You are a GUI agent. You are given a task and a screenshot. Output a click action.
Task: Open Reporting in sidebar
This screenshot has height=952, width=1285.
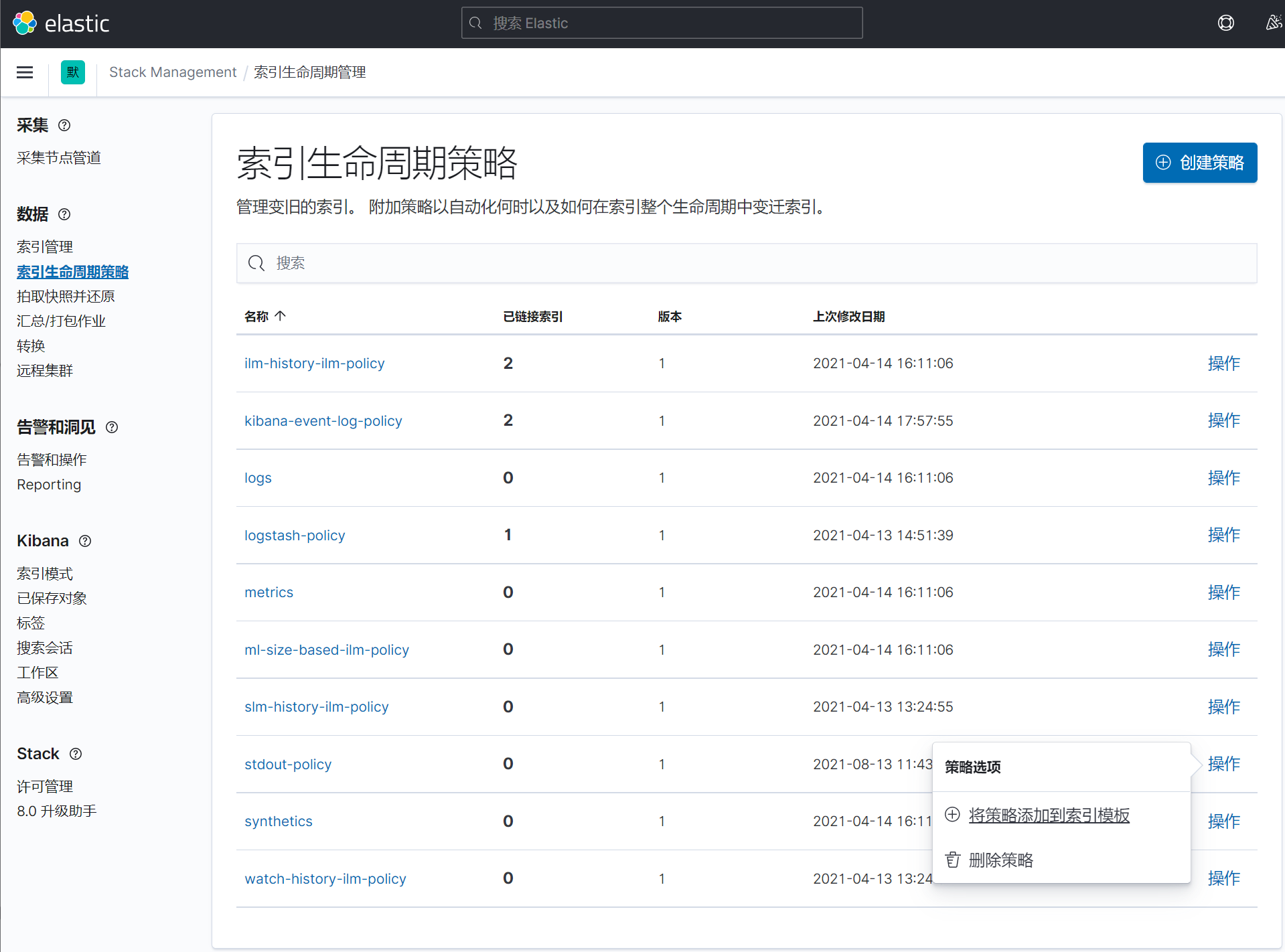(49, 485)
